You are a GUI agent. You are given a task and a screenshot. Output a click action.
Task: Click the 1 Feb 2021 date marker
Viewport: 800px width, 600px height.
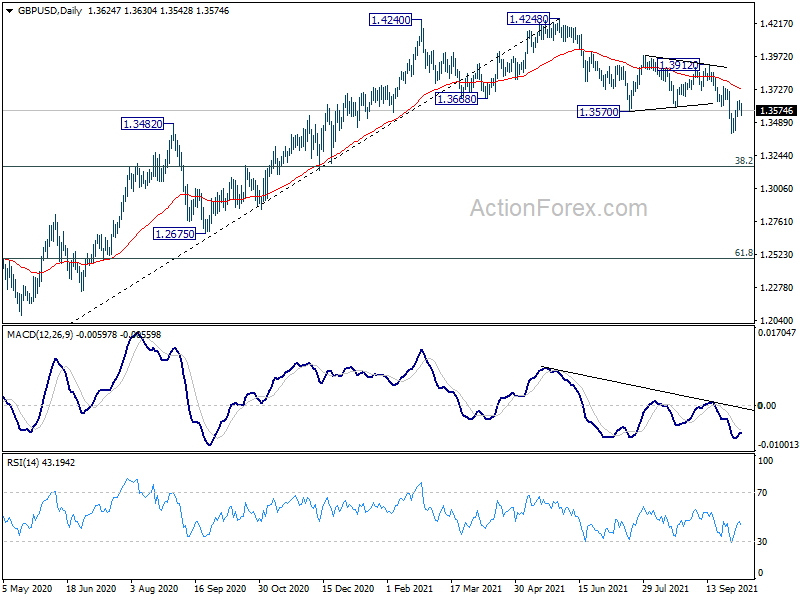point(410,588)
